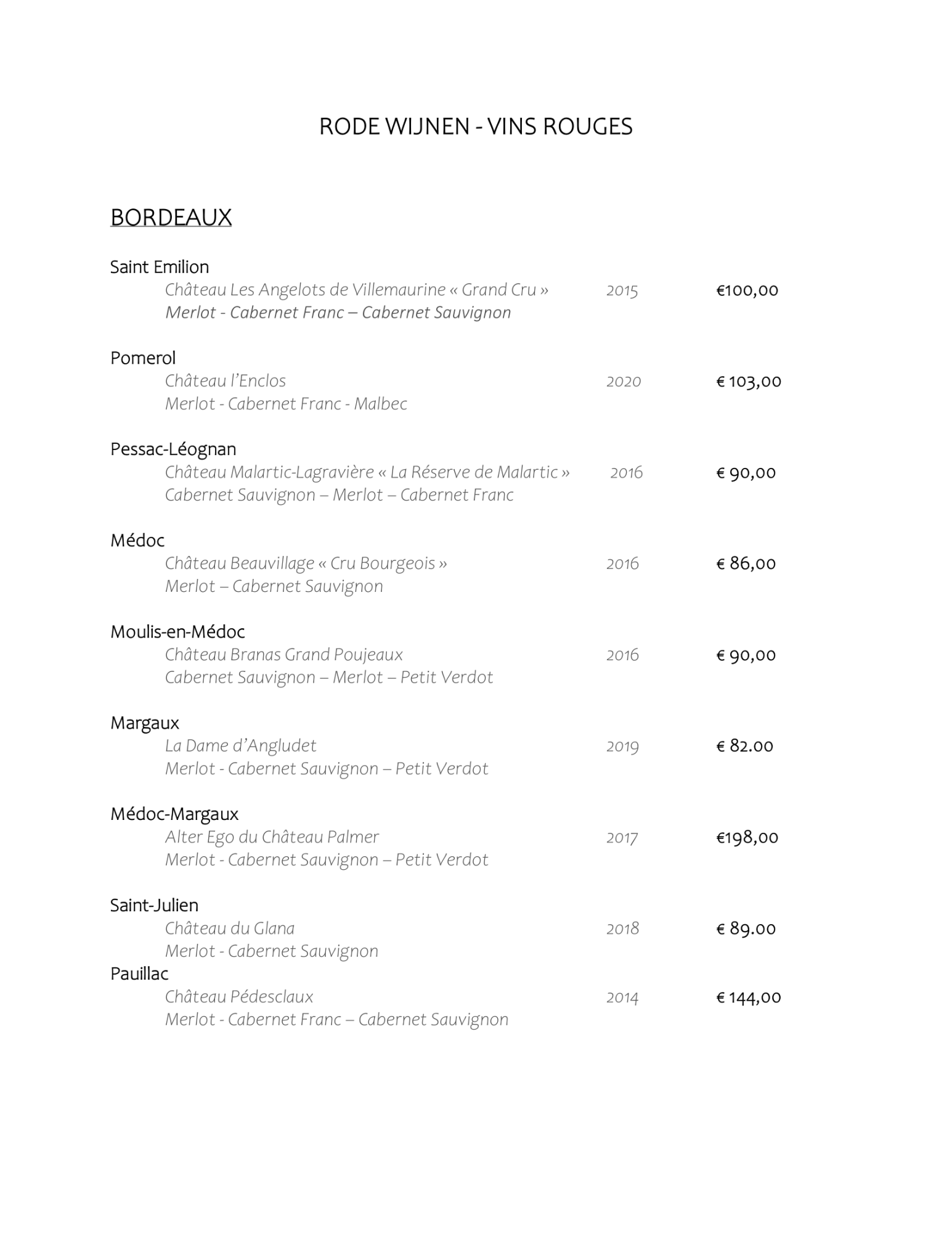Select Château Beauvillage Cru Bourgeois entry
The width and height of the screenshot is (952, 1233).
click(306, 563)
